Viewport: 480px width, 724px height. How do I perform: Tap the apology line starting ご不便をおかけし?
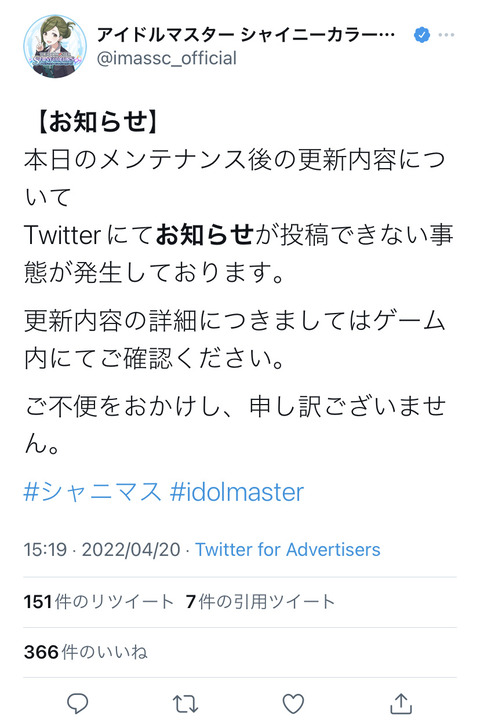(235, 425)
